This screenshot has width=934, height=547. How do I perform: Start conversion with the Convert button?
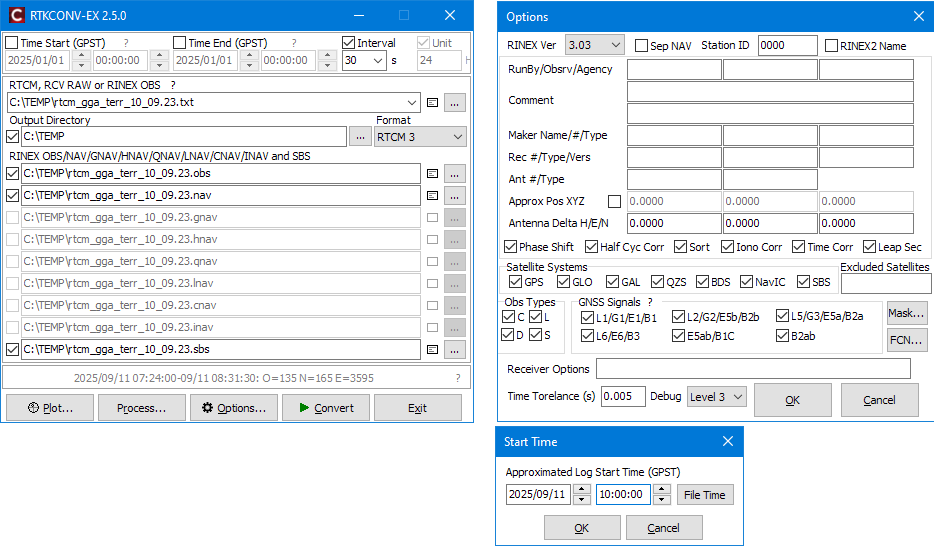[326, 408]
